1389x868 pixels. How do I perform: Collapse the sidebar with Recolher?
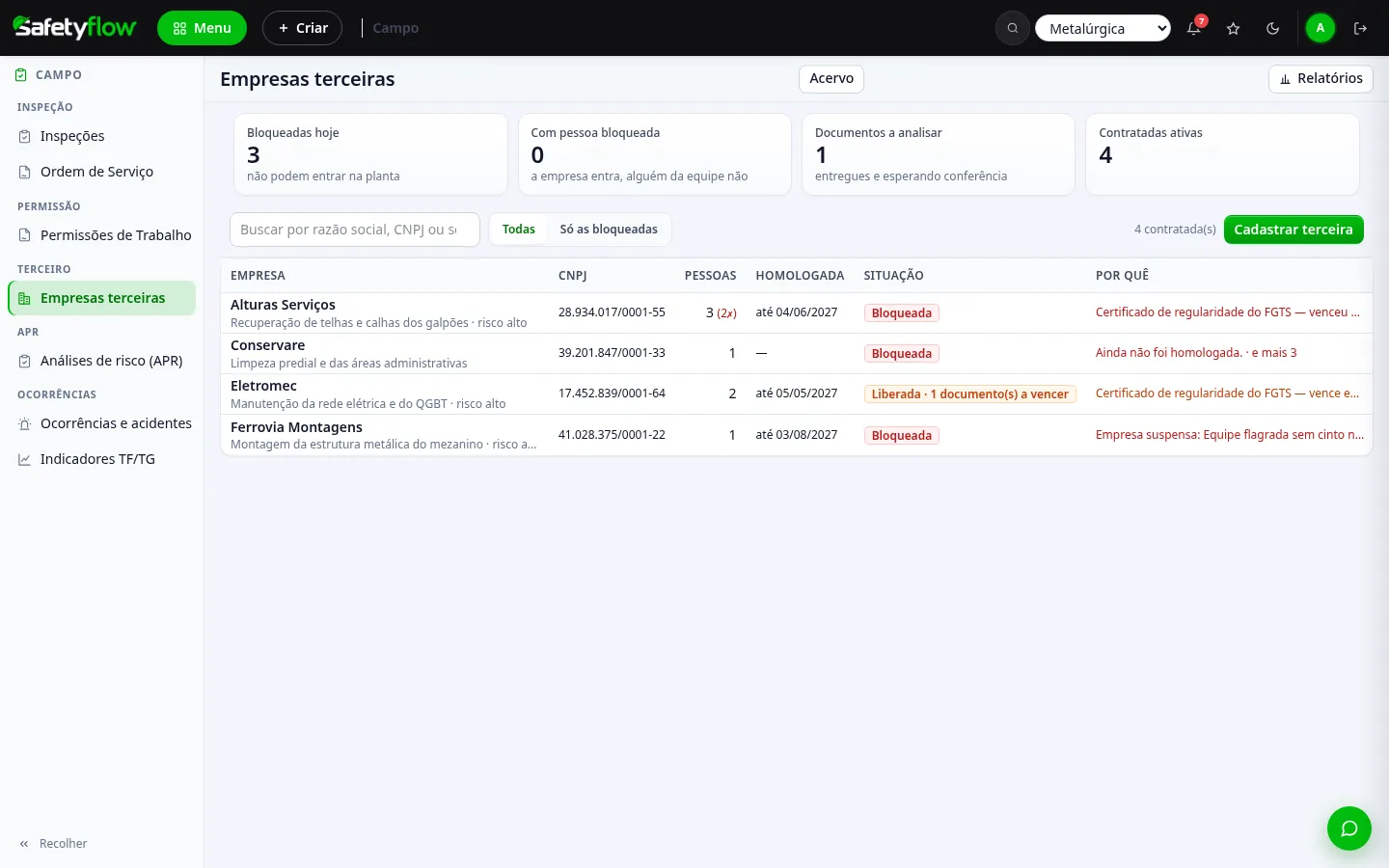(53, 844)
